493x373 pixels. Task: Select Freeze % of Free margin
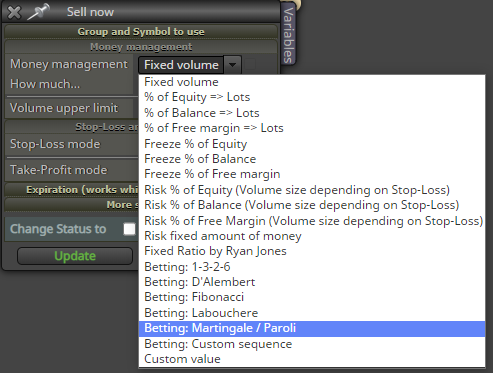pyautogui.click(x=312, y=174)
